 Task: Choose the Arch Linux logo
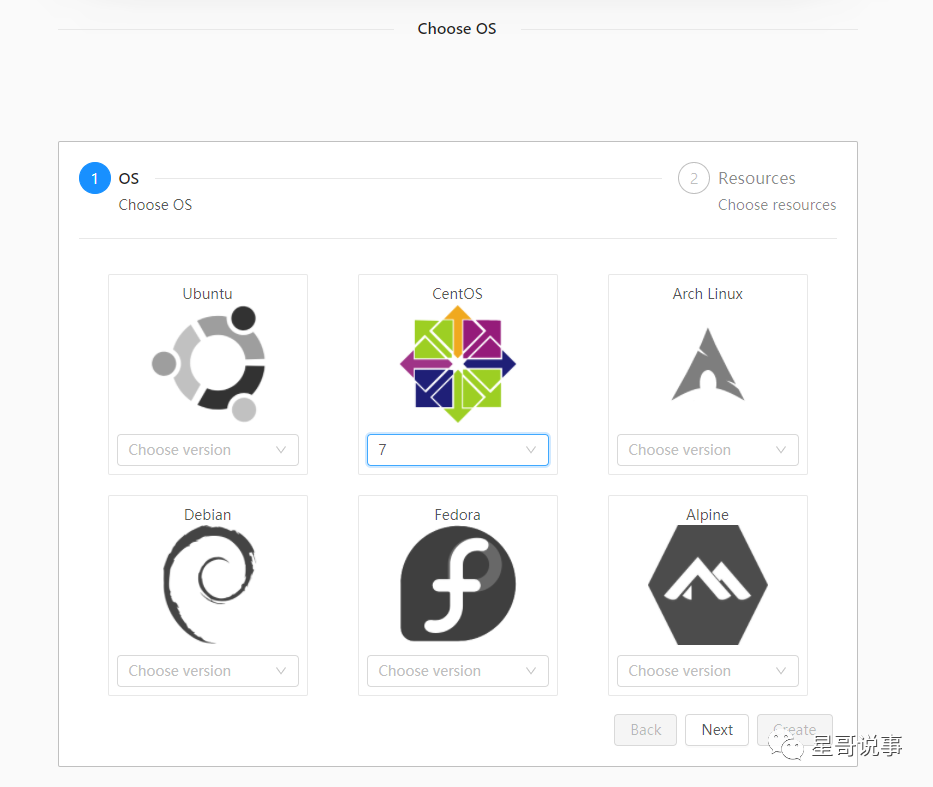(708, 365)
